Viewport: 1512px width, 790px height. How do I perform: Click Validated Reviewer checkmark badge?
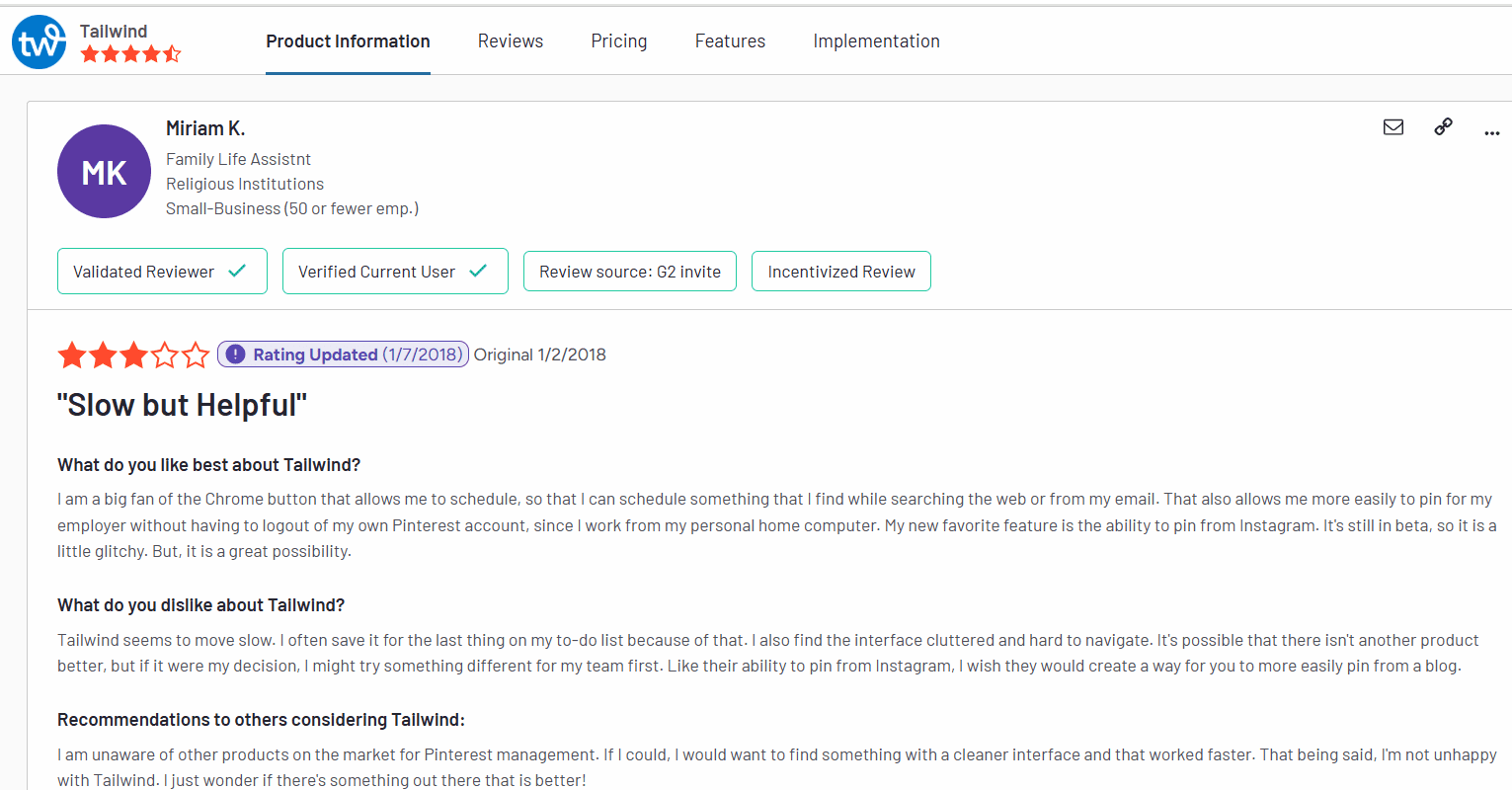coord(162,272)
